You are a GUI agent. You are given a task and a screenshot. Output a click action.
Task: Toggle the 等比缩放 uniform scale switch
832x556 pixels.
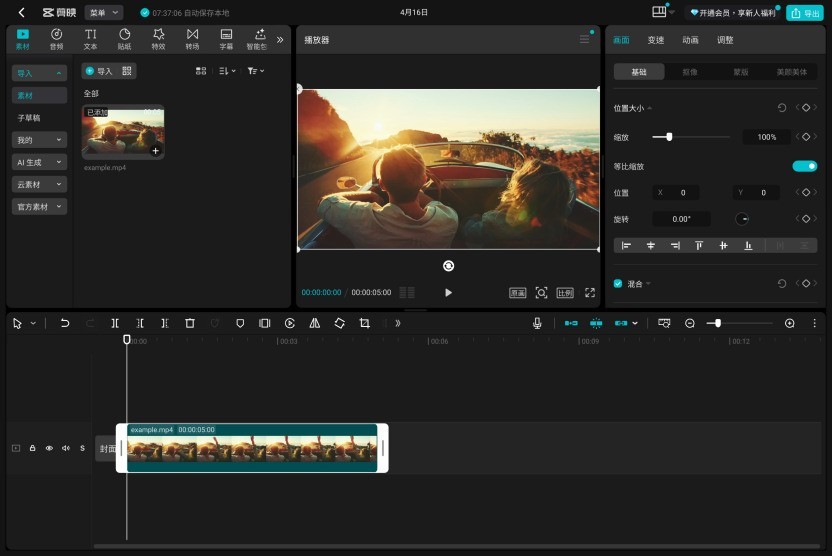click(804, 166)
